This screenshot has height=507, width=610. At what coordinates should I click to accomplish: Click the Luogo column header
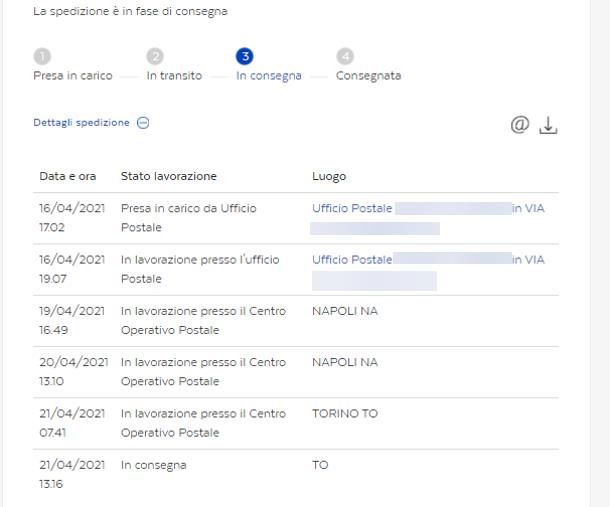[329, 177]
